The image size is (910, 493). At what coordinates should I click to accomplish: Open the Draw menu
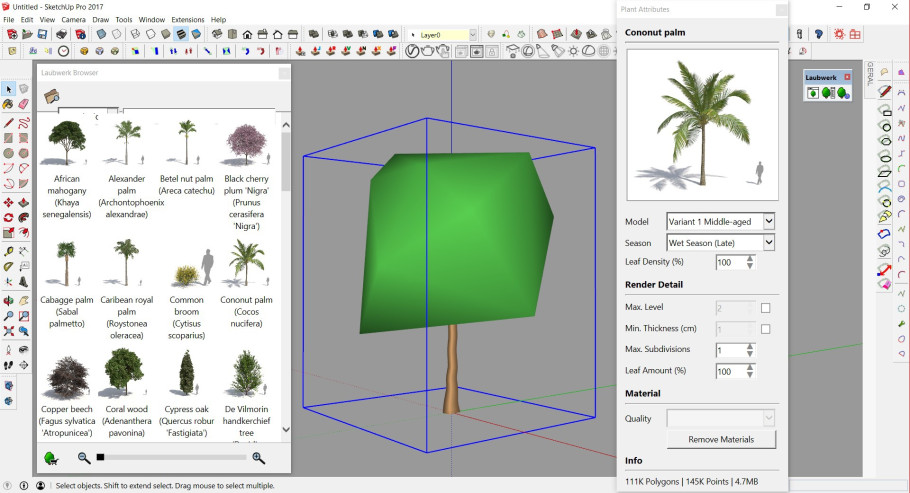pyautogui.click(x=100, y=20)
